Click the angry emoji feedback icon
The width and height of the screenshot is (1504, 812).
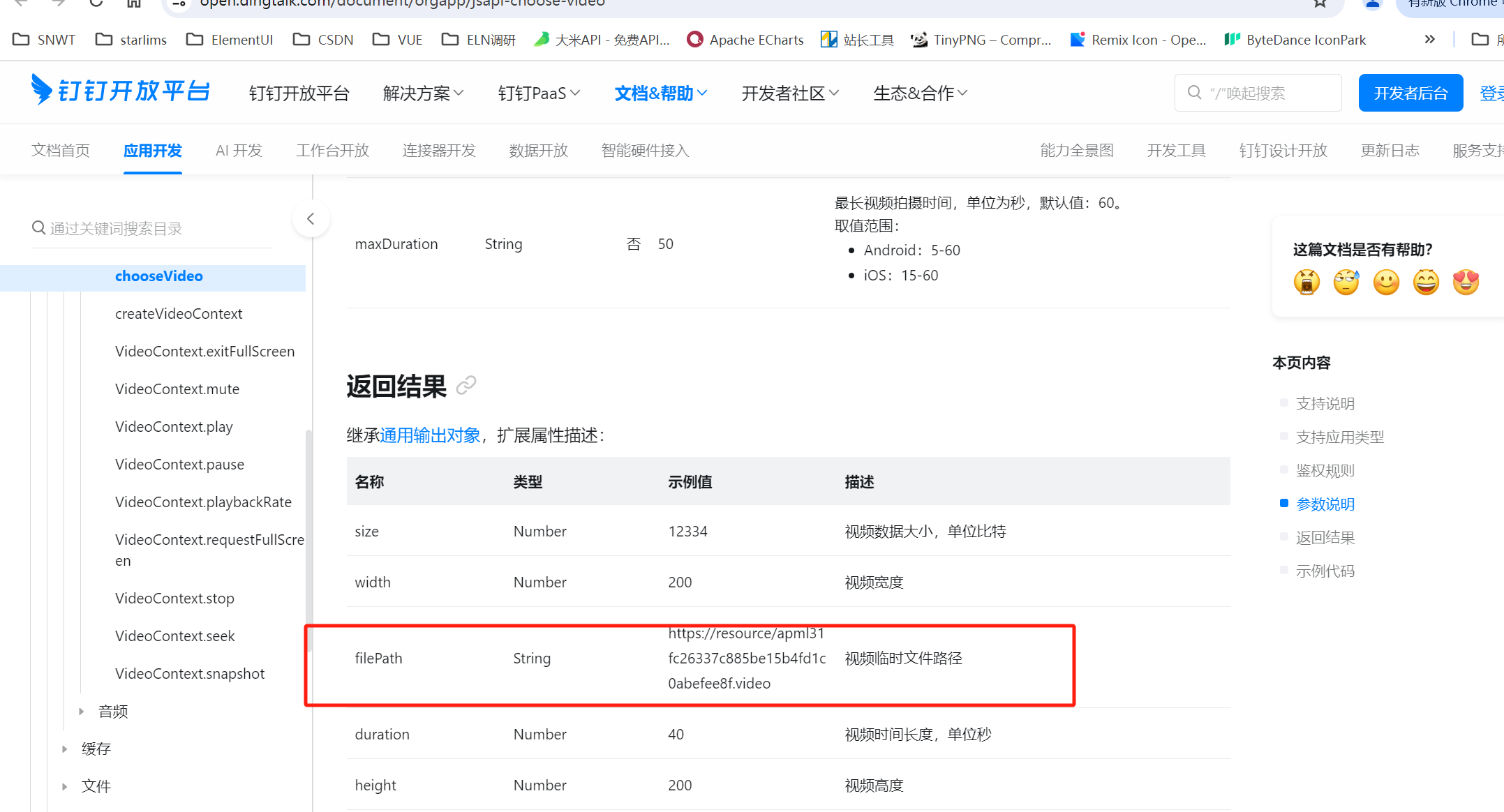1306,283
